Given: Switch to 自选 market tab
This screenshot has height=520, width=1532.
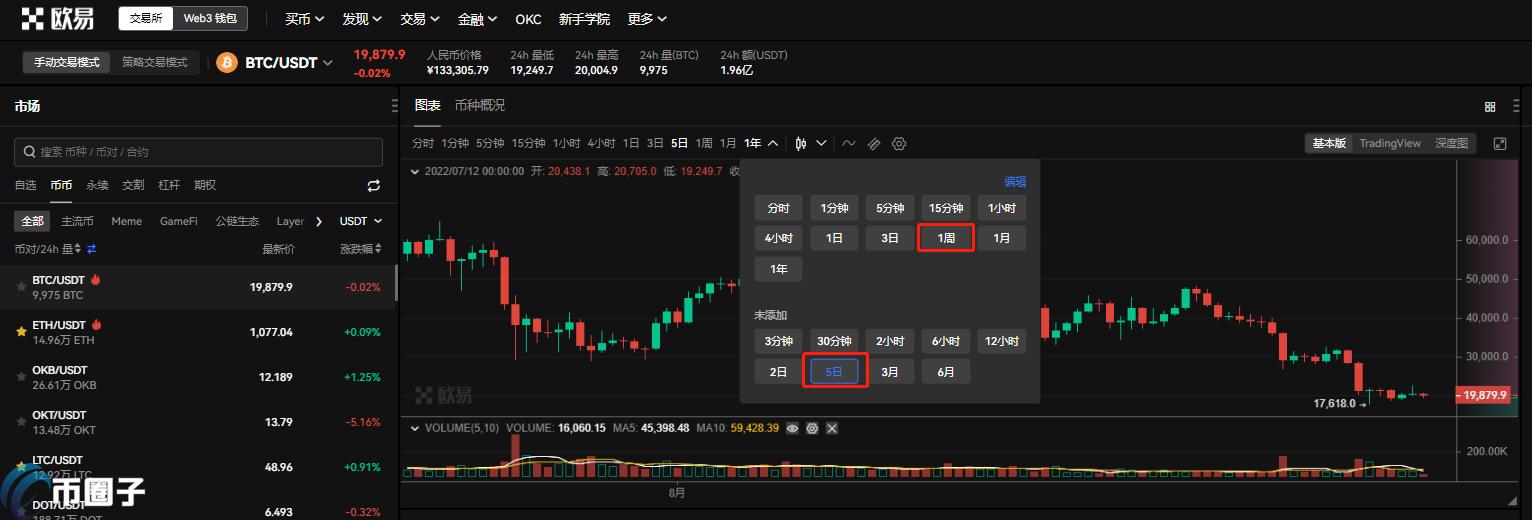Looking at the screenshot, I should [25, 185].
